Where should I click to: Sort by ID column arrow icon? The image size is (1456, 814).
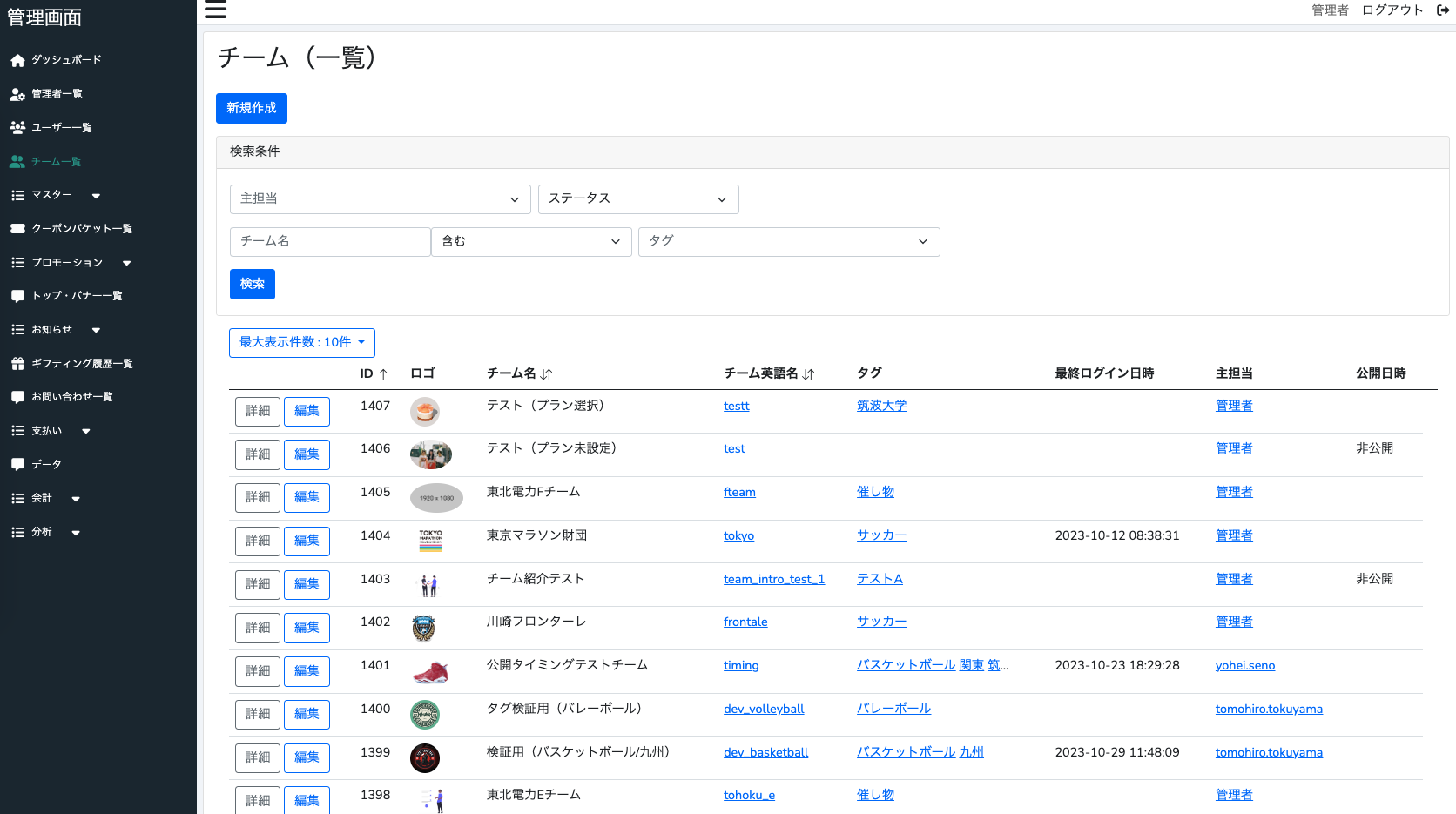[383, 374]
